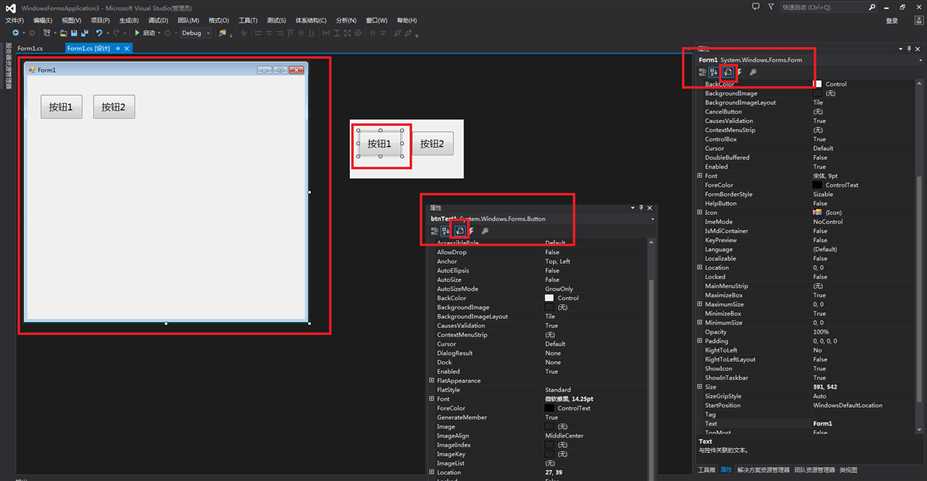Viewport: 927px width, 481px height.
Task: Open notifications flag icon in title bar
Action: pyautogui.click(x=756, y=6)
